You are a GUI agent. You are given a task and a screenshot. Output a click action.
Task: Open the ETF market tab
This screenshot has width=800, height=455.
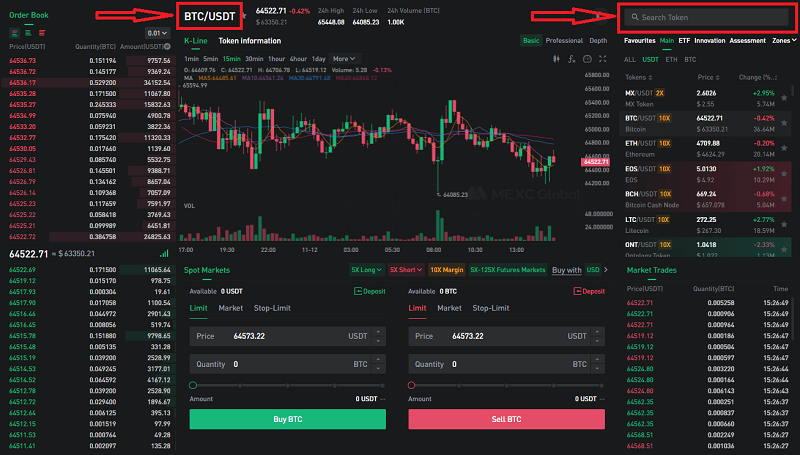[x=684, y=40]
